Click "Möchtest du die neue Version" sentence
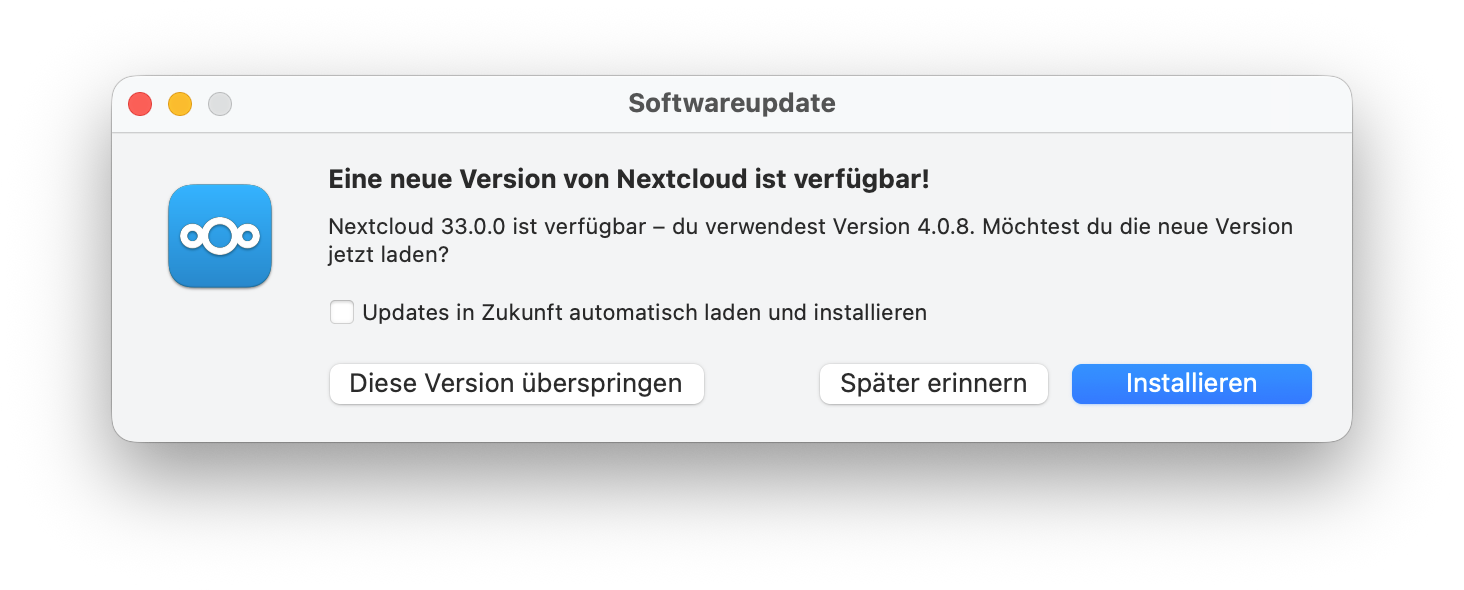Viewport: 1464px width, 590px height. pyautogui.click(x=1137, y=226)
